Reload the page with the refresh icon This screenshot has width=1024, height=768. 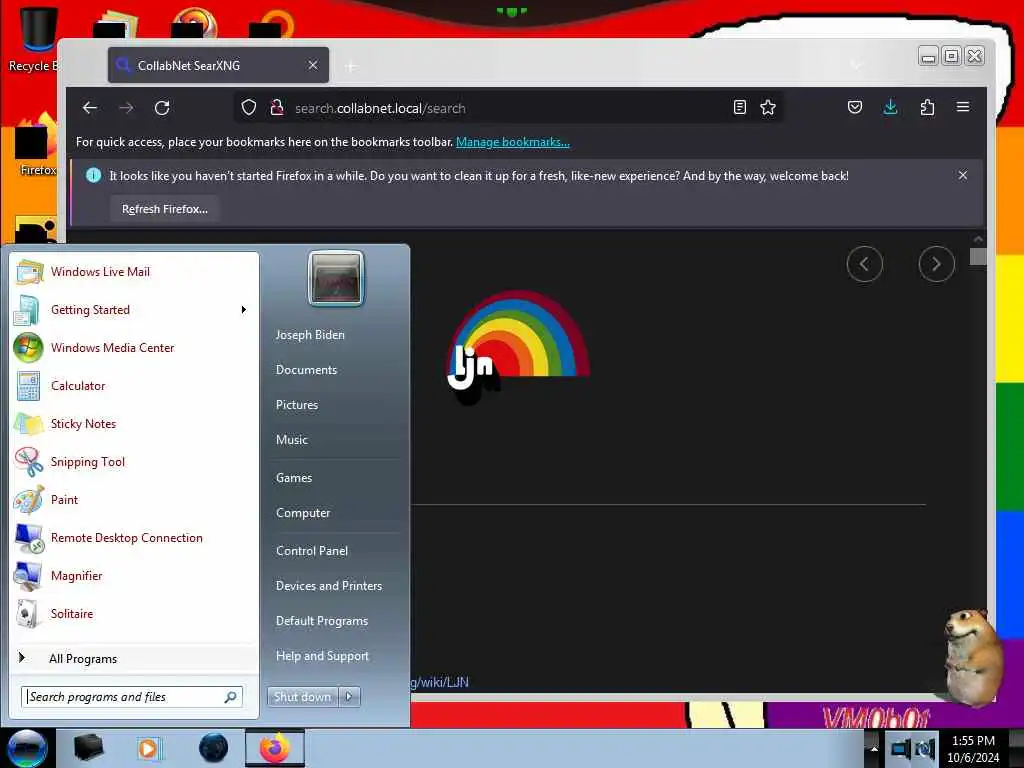pyautogui.click(x=162, y=108)
